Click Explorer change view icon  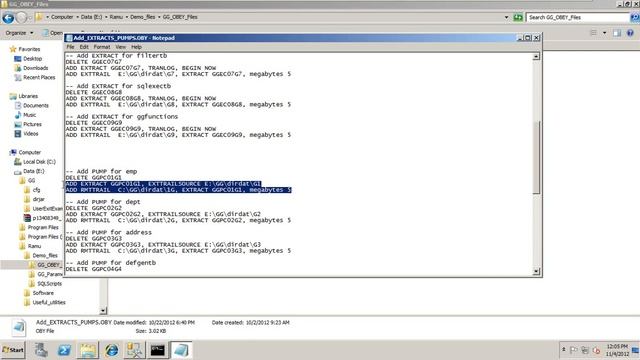tap(593, 33)
